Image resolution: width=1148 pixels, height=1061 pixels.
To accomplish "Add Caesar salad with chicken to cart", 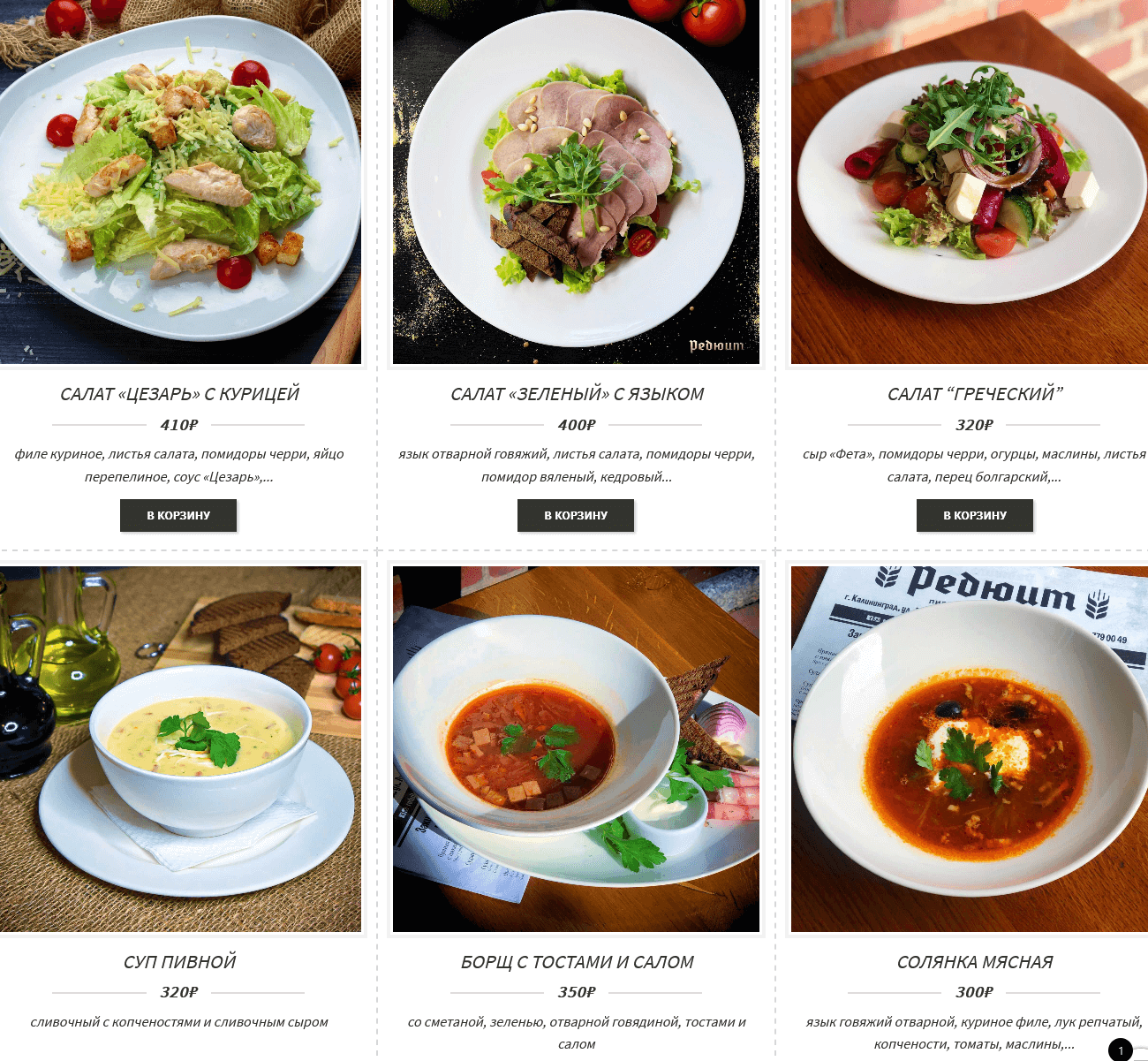I will pos(178,515).
